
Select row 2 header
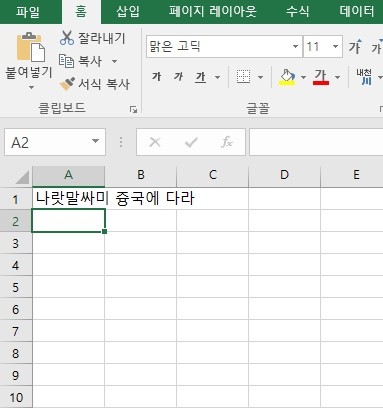point(16,221)
